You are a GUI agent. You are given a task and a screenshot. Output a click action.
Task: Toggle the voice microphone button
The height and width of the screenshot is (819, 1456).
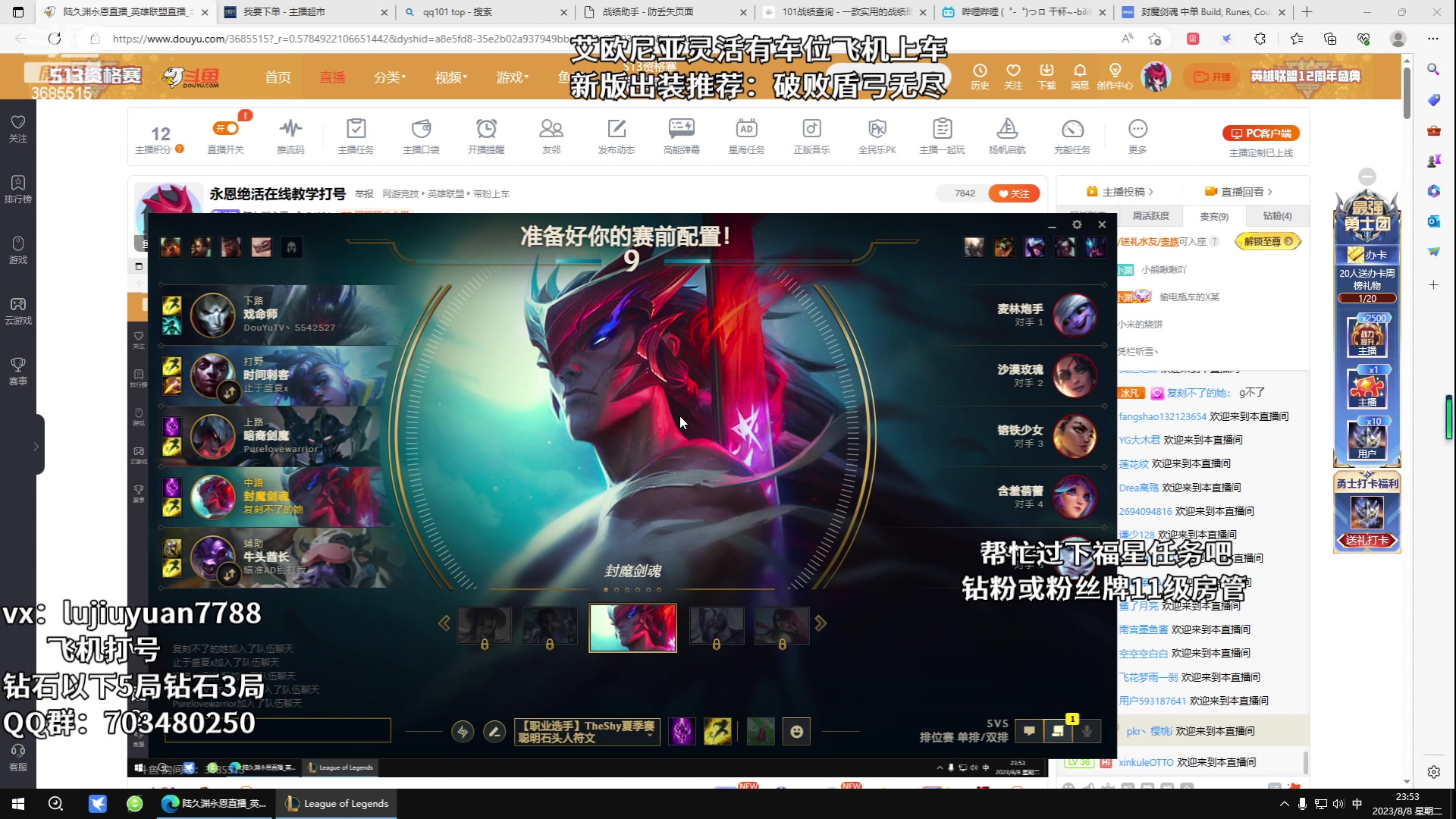(x=1087, y=731)
